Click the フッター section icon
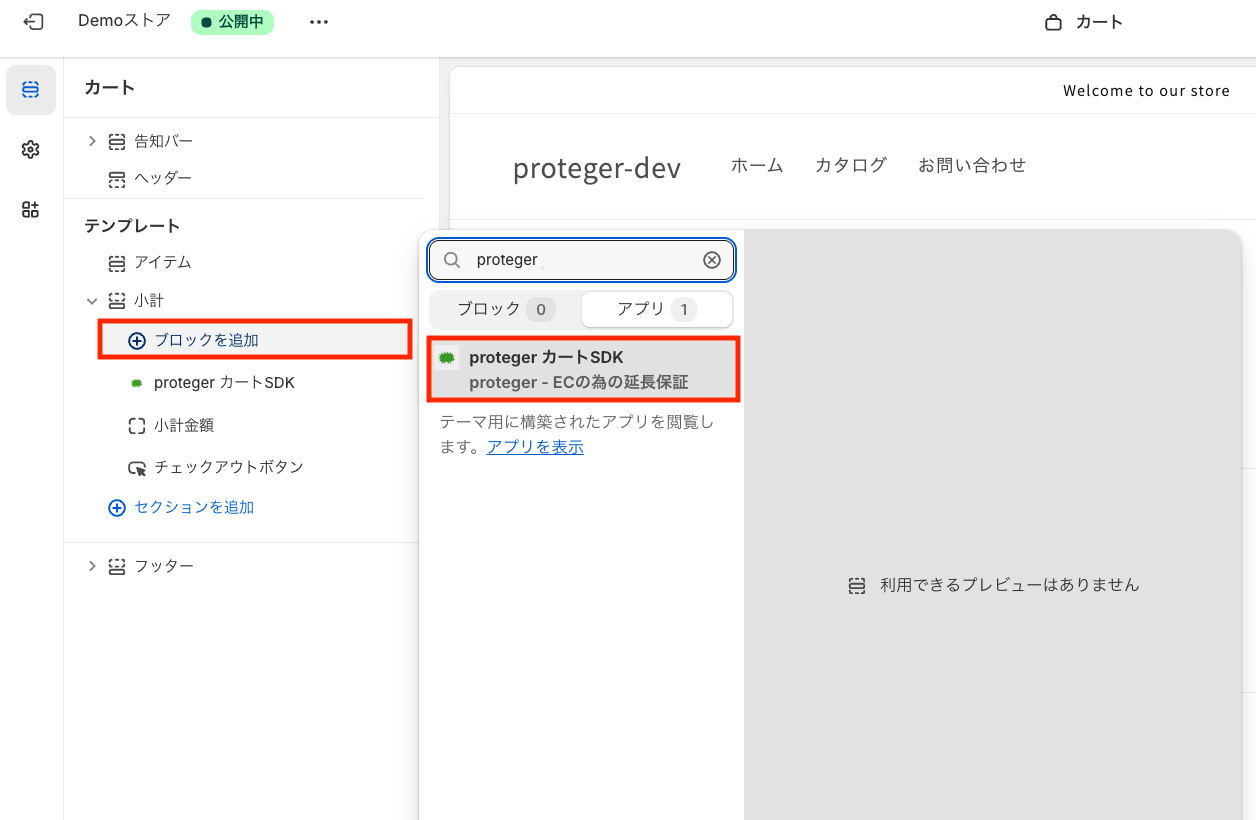1256x820 pixels. pos(117,566)
